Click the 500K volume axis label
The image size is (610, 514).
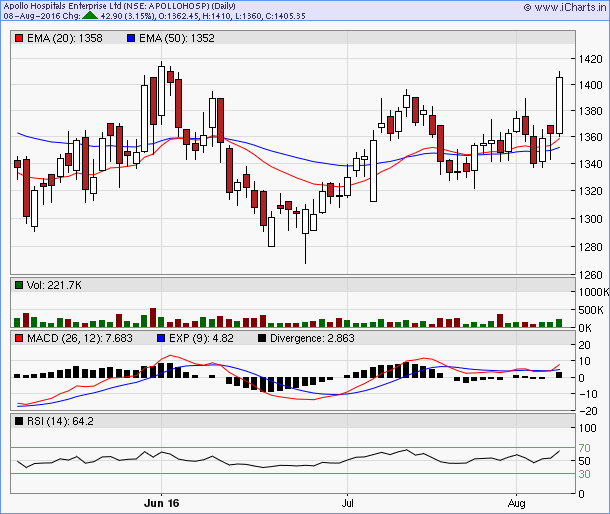(591, 310)
